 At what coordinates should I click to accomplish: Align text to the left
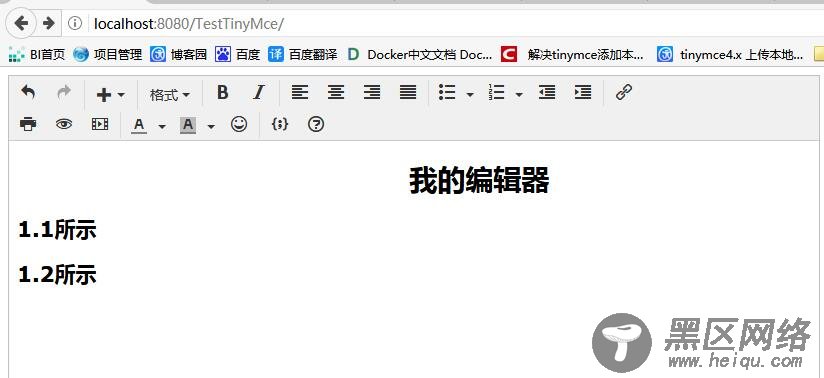tap(300, 93)
